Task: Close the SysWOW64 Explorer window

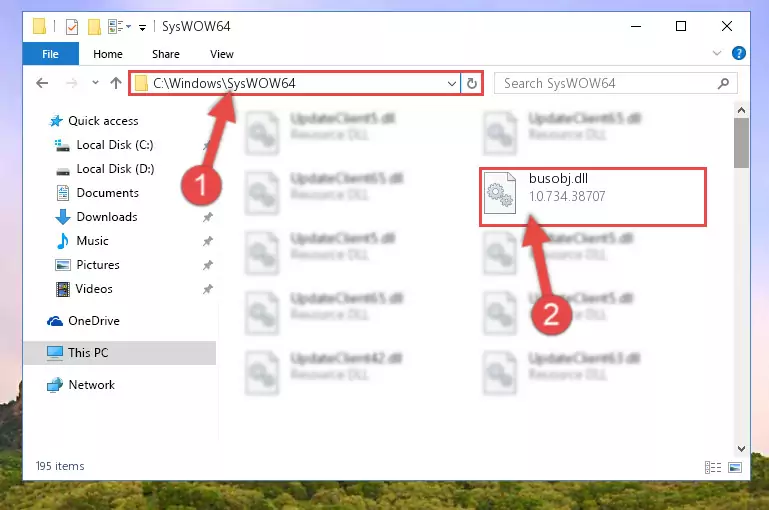Action: click(727, 26)
